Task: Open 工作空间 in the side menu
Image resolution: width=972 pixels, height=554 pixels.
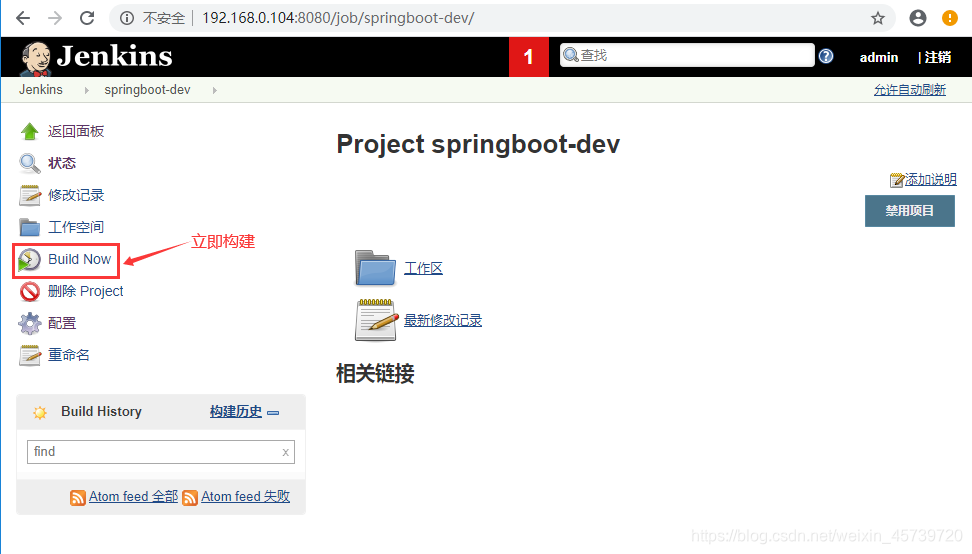Action: tap(76, 227)
